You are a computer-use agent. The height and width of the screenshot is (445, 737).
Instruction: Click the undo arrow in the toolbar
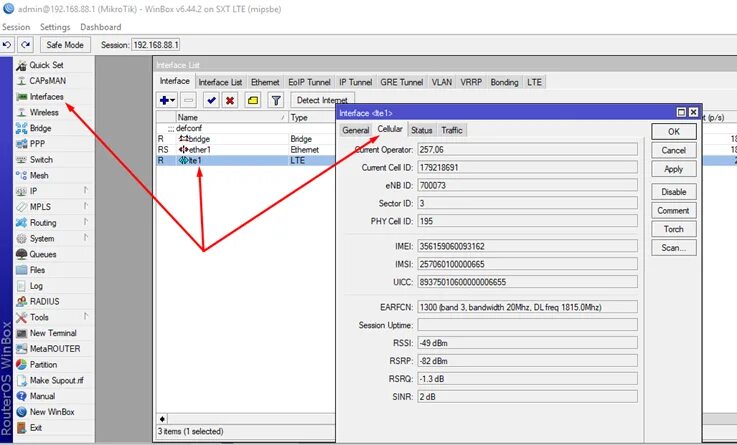tap(7, 45)
